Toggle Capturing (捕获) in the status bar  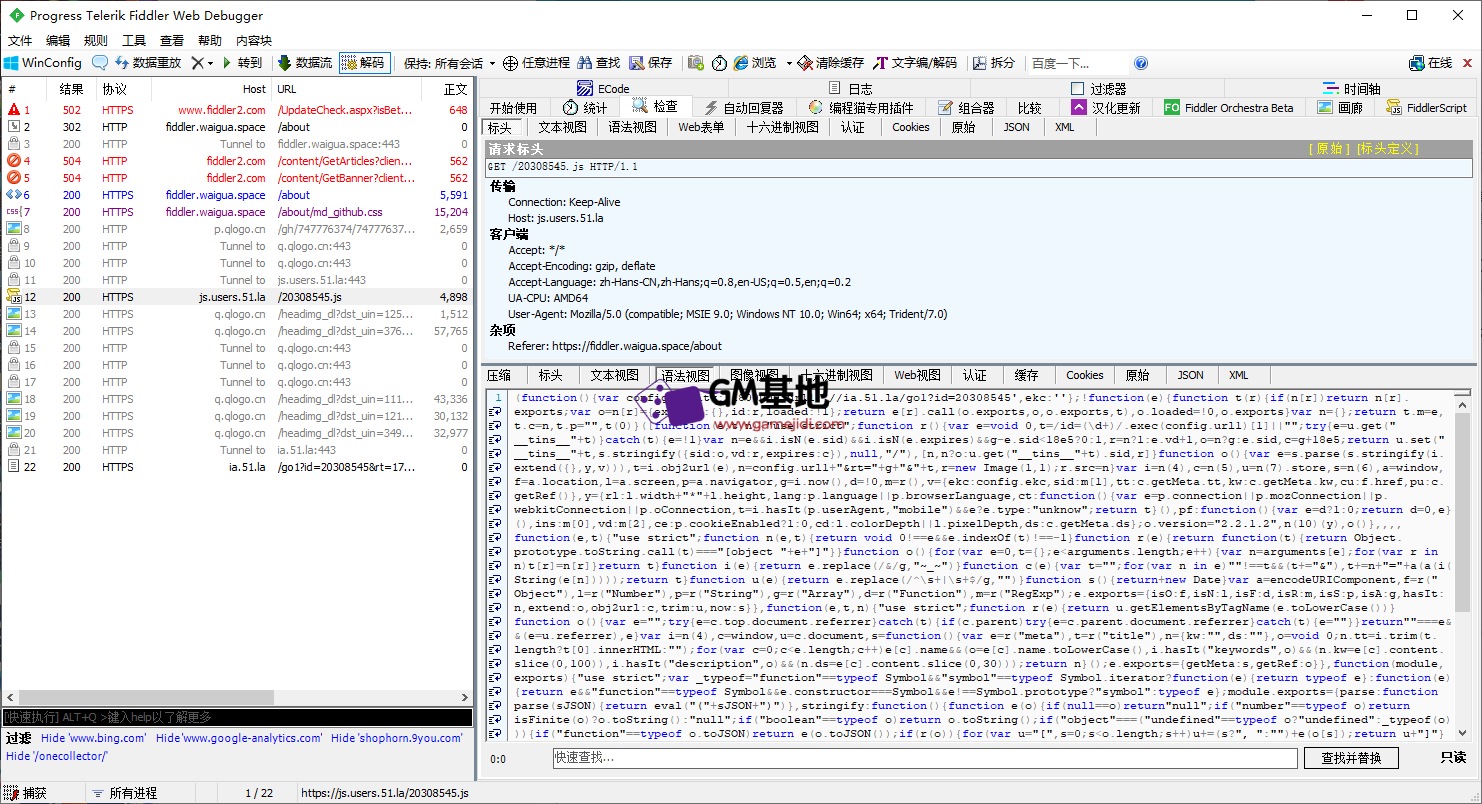26,793
